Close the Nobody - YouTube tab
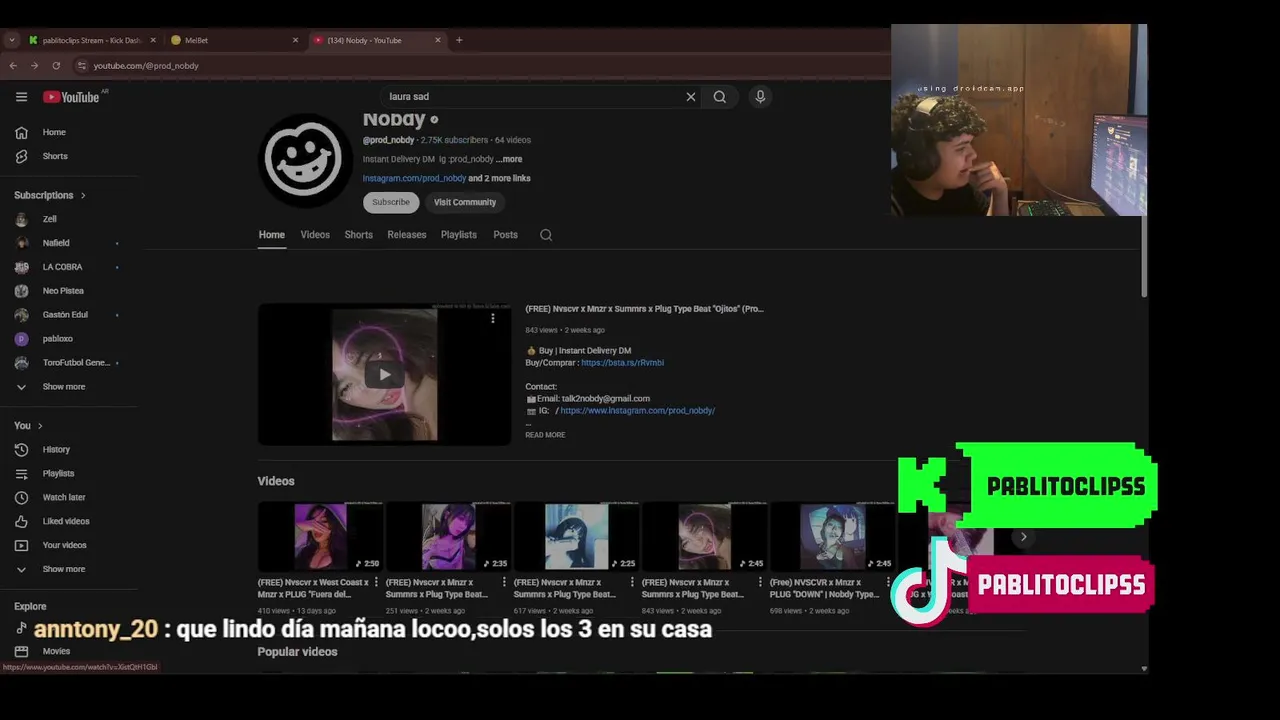 click(437, 40)
